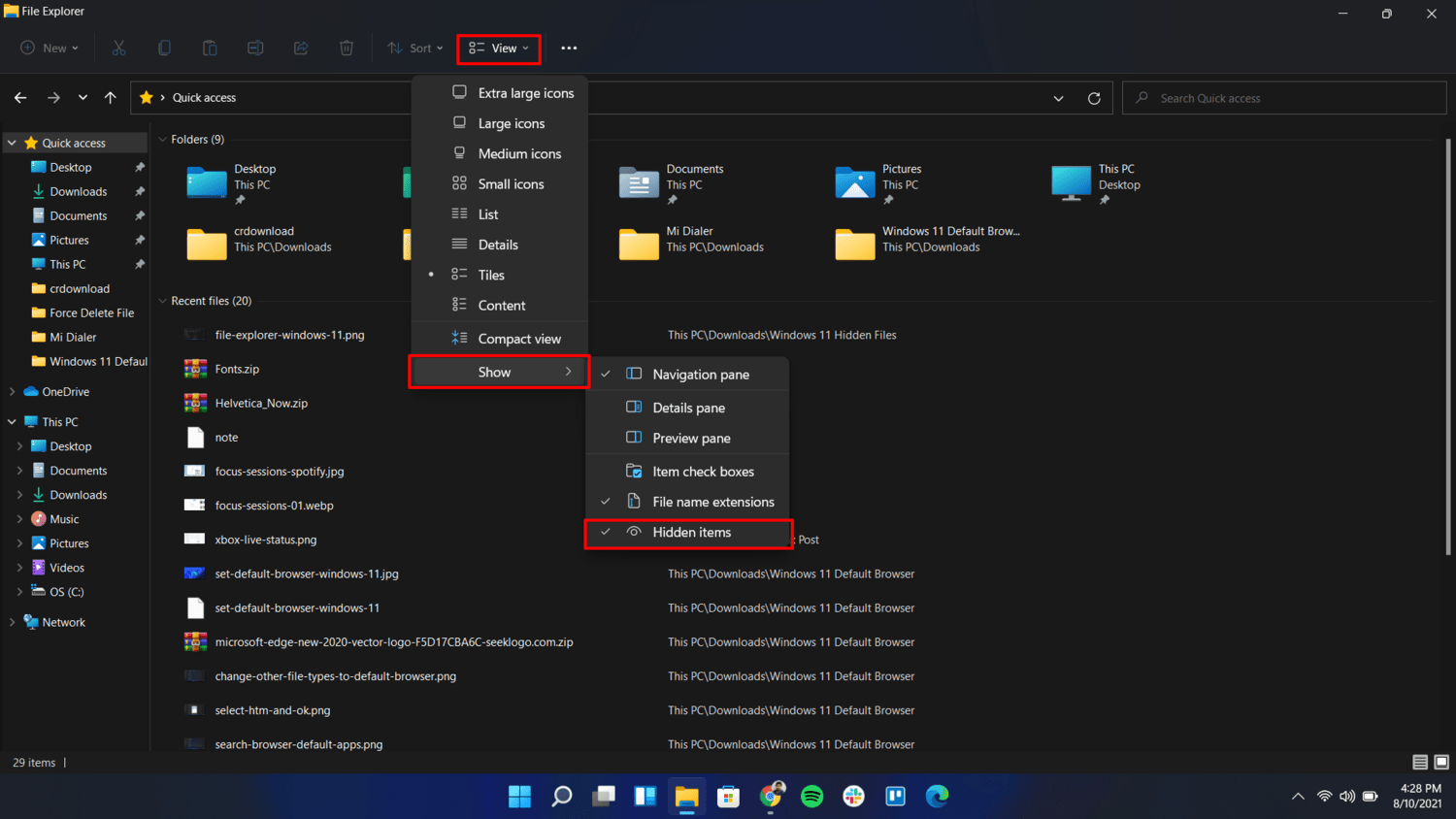Select Compact view in the menu

[518, 339]
